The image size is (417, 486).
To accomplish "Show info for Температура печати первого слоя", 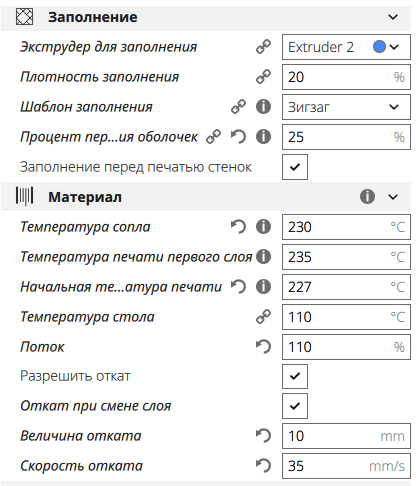I will click(x=263, y=257).
